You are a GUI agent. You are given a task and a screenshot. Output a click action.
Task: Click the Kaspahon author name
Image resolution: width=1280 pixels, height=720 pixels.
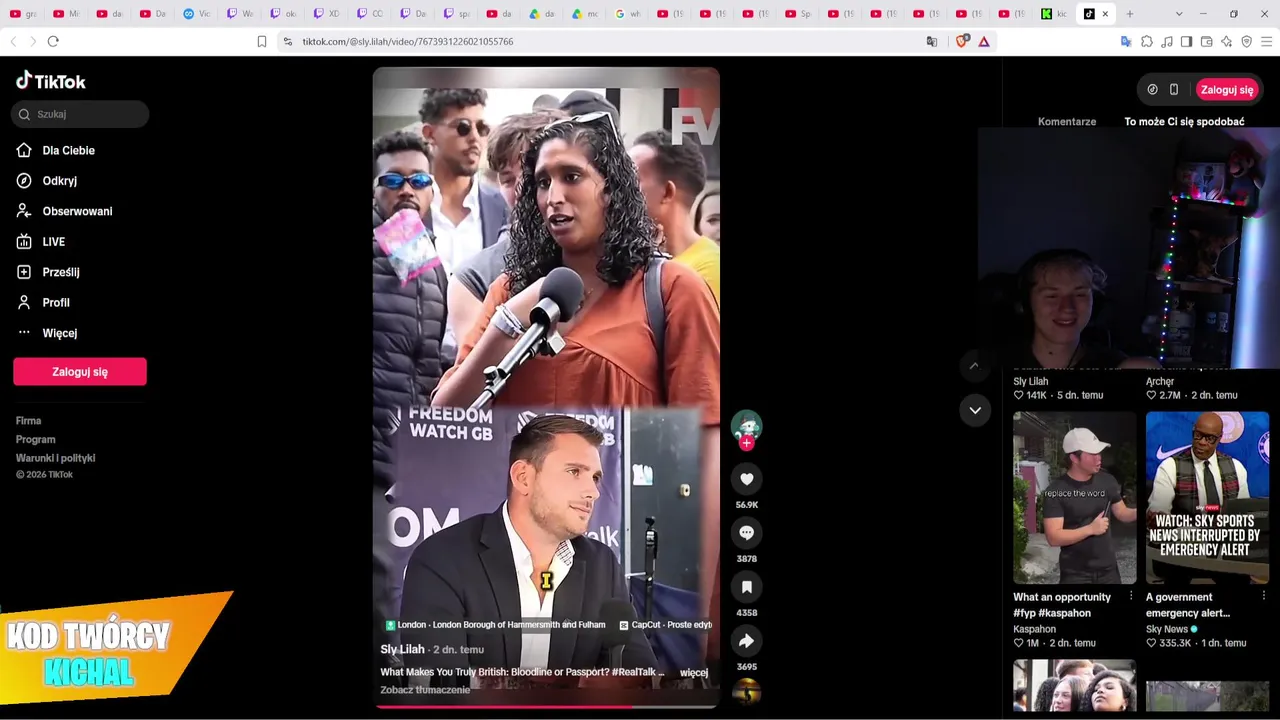(x=1035, y=630)
